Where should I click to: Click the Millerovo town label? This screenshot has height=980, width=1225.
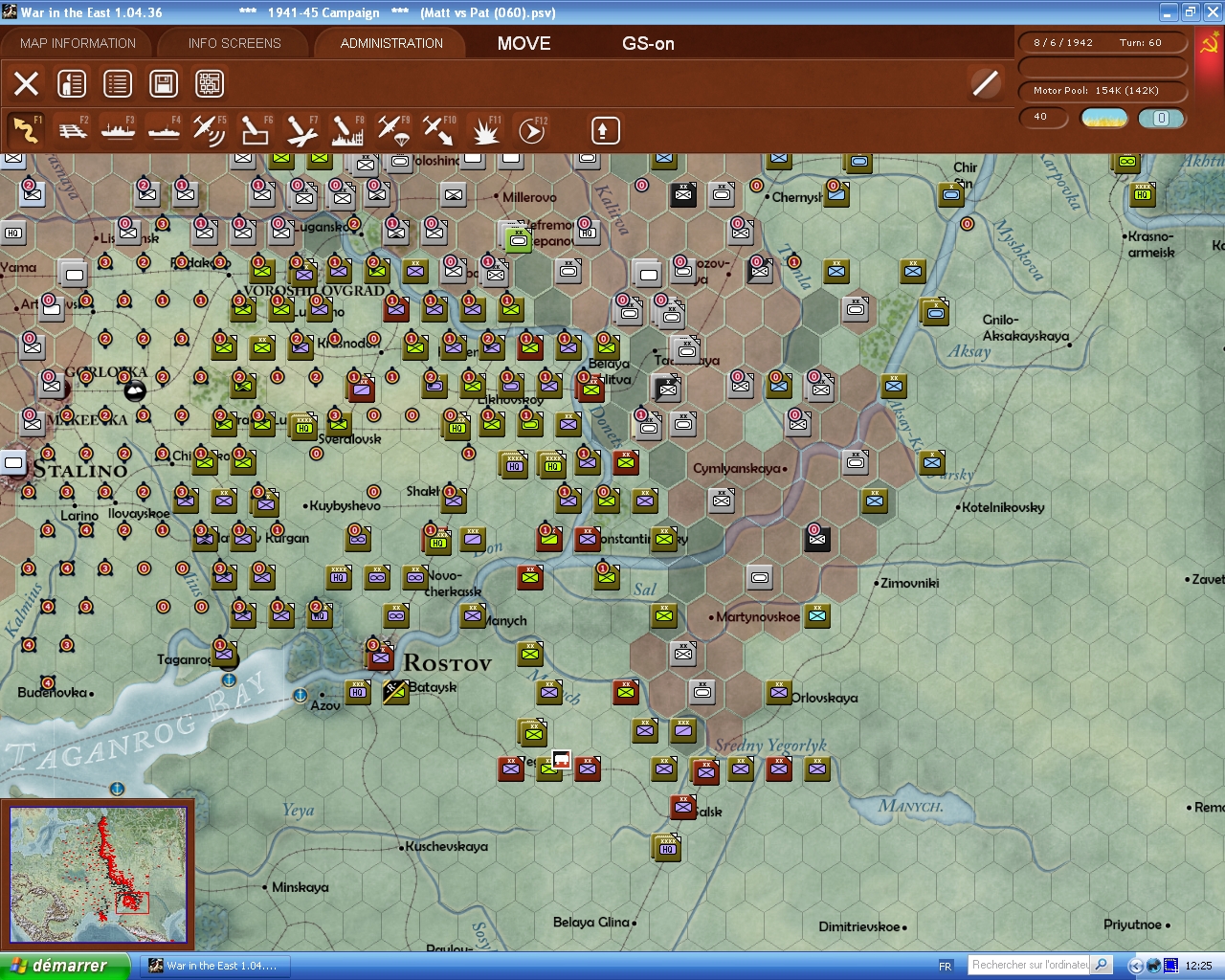tap(529, 197)
